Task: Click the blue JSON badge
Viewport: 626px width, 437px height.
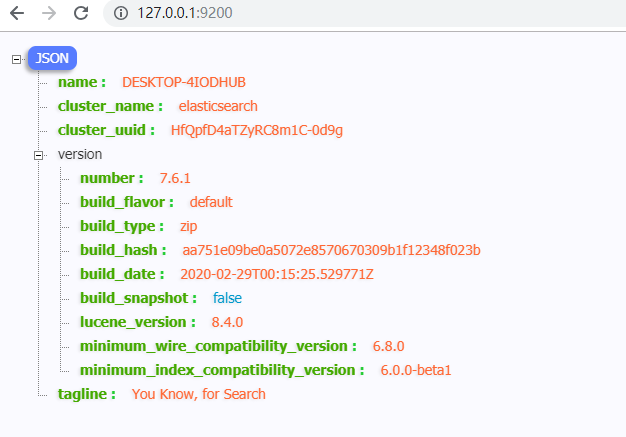Action: 52,58
